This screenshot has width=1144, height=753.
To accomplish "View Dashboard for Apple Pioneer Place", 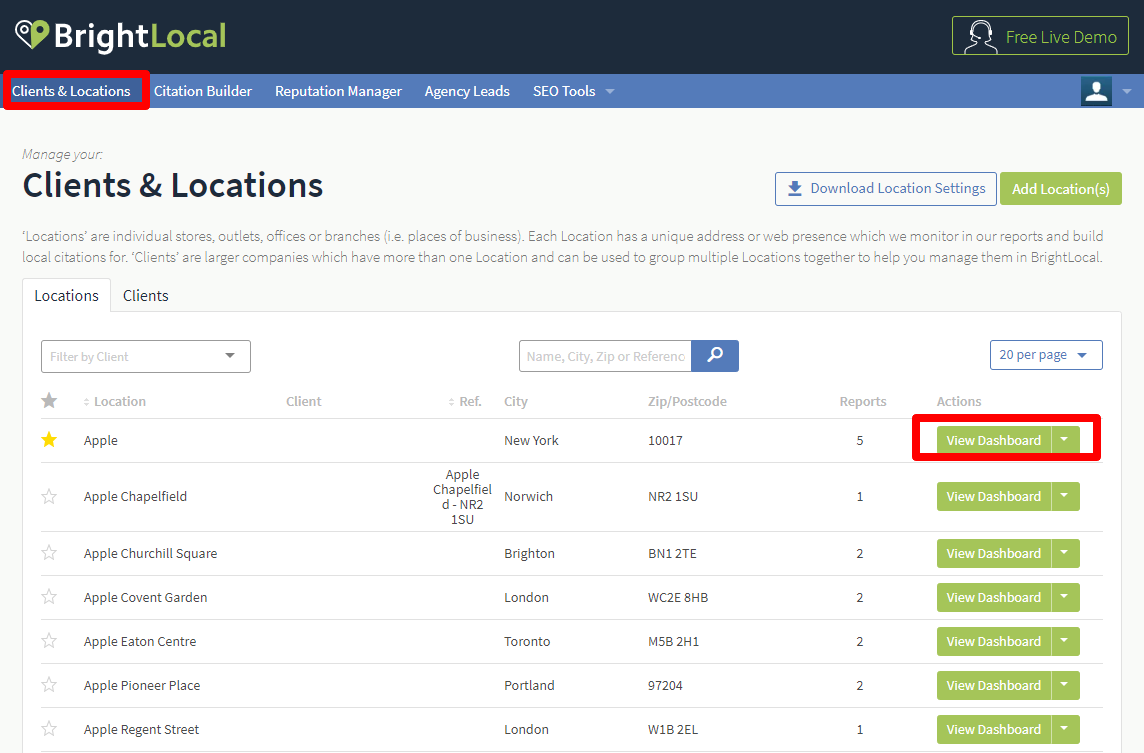I will tap(994, 685).
